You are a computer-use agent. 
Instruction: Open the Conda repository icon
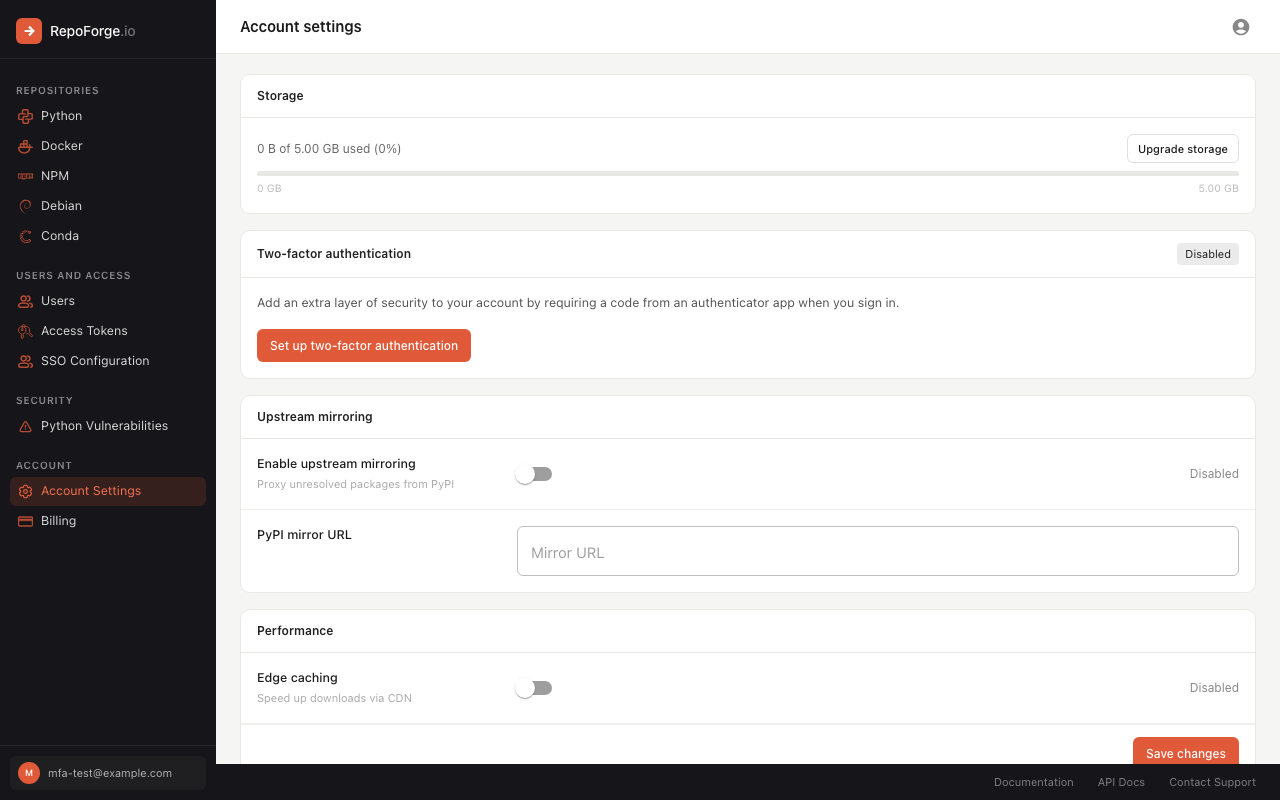(24, 235)
